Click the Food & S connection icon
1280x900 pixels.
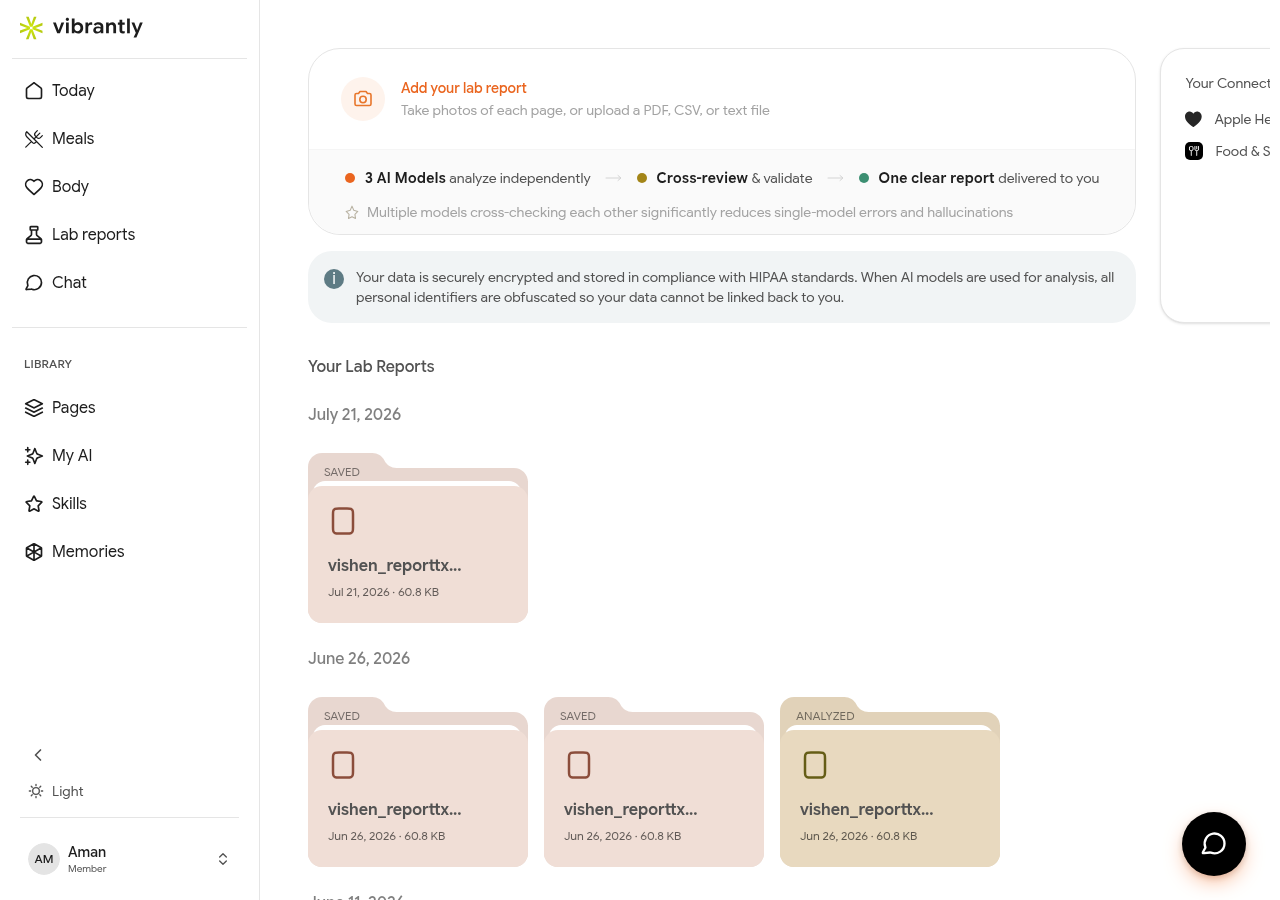click(1193, 151)
